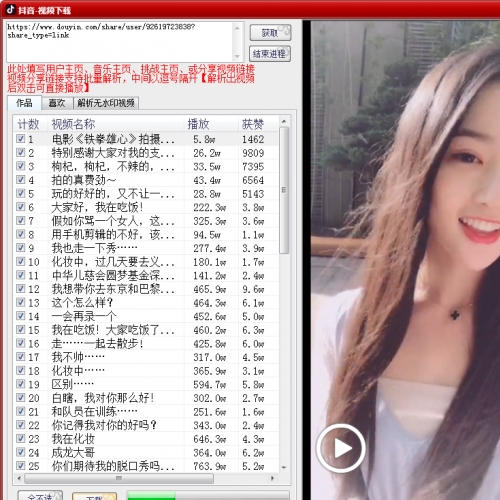Toggle checkbox for row 25 你们期待我的脱口秀吗
Viewport: 500px width, 500px height.
pos(21,465)
